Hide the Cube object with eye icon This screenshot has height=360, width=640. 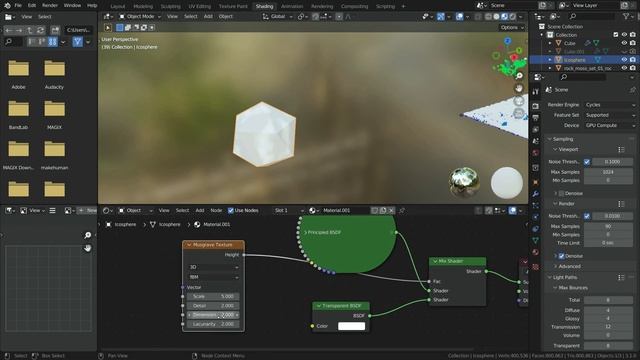click(624, 43)
